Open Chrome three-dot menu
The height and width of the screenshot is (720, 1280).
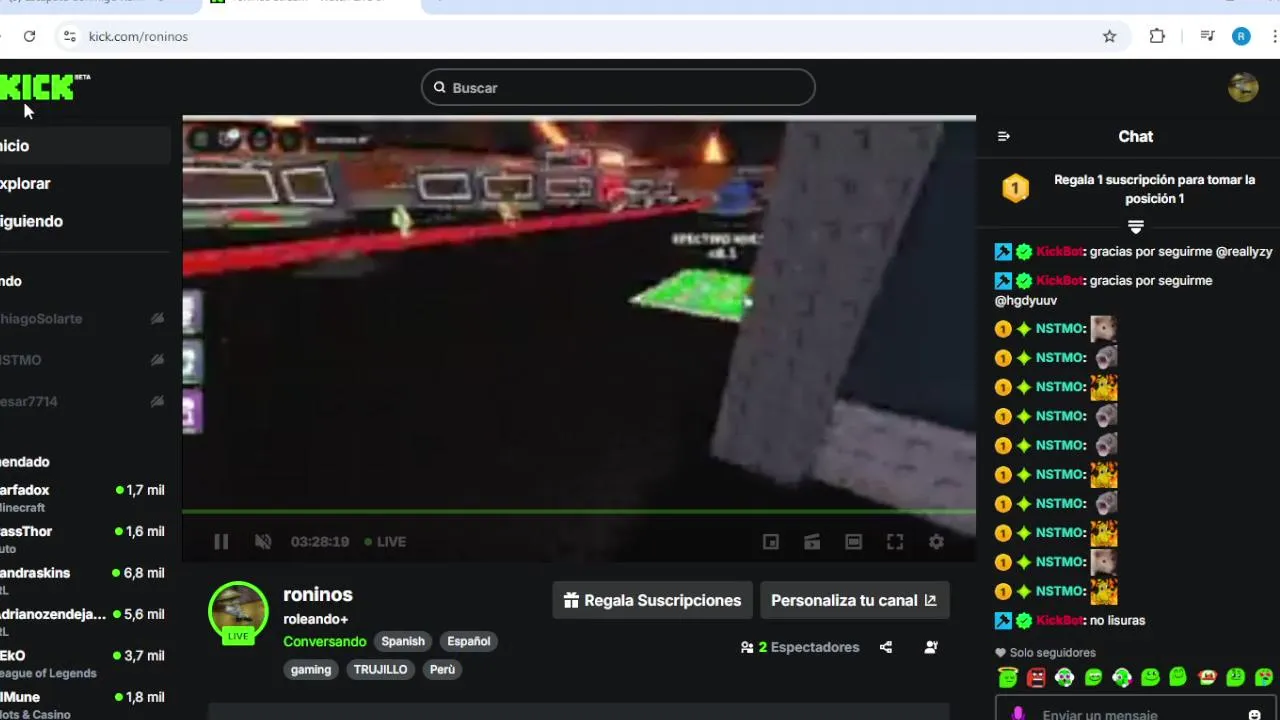point(1275,36)
